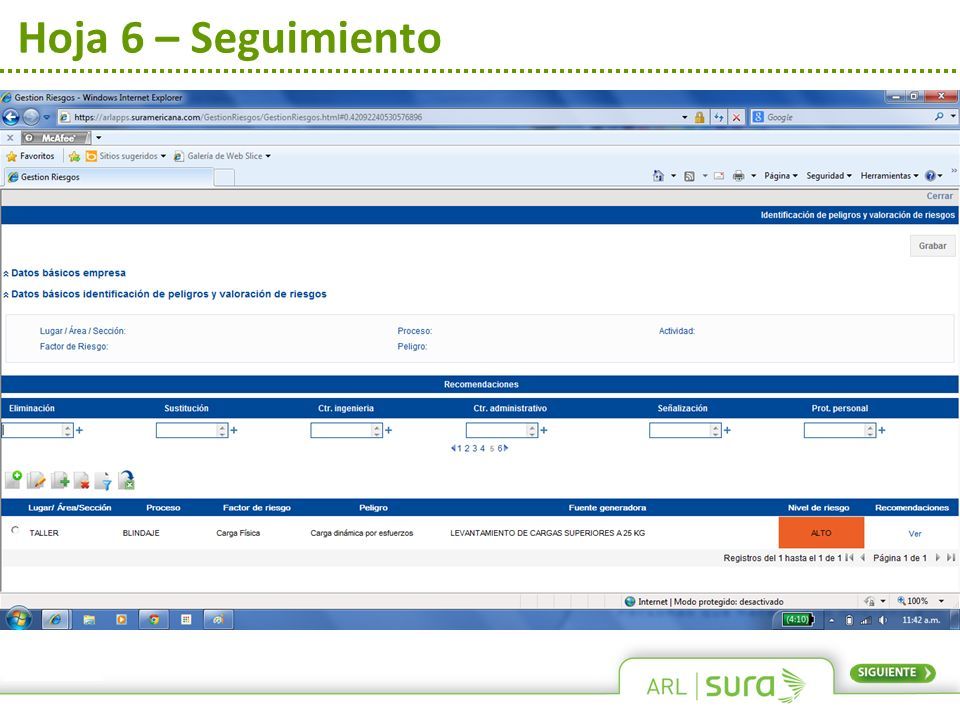960x720 pixels.
Task: Collapse the Datos básicos identificación de peligros section
Action: point(6,295)
